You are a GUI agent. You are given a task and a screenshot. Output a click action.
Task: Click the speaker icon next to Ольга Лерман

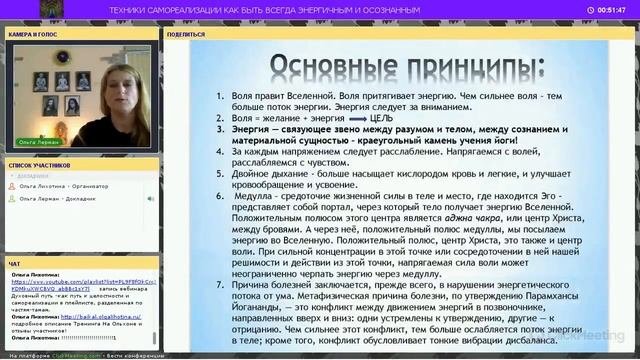pos(151,199)
